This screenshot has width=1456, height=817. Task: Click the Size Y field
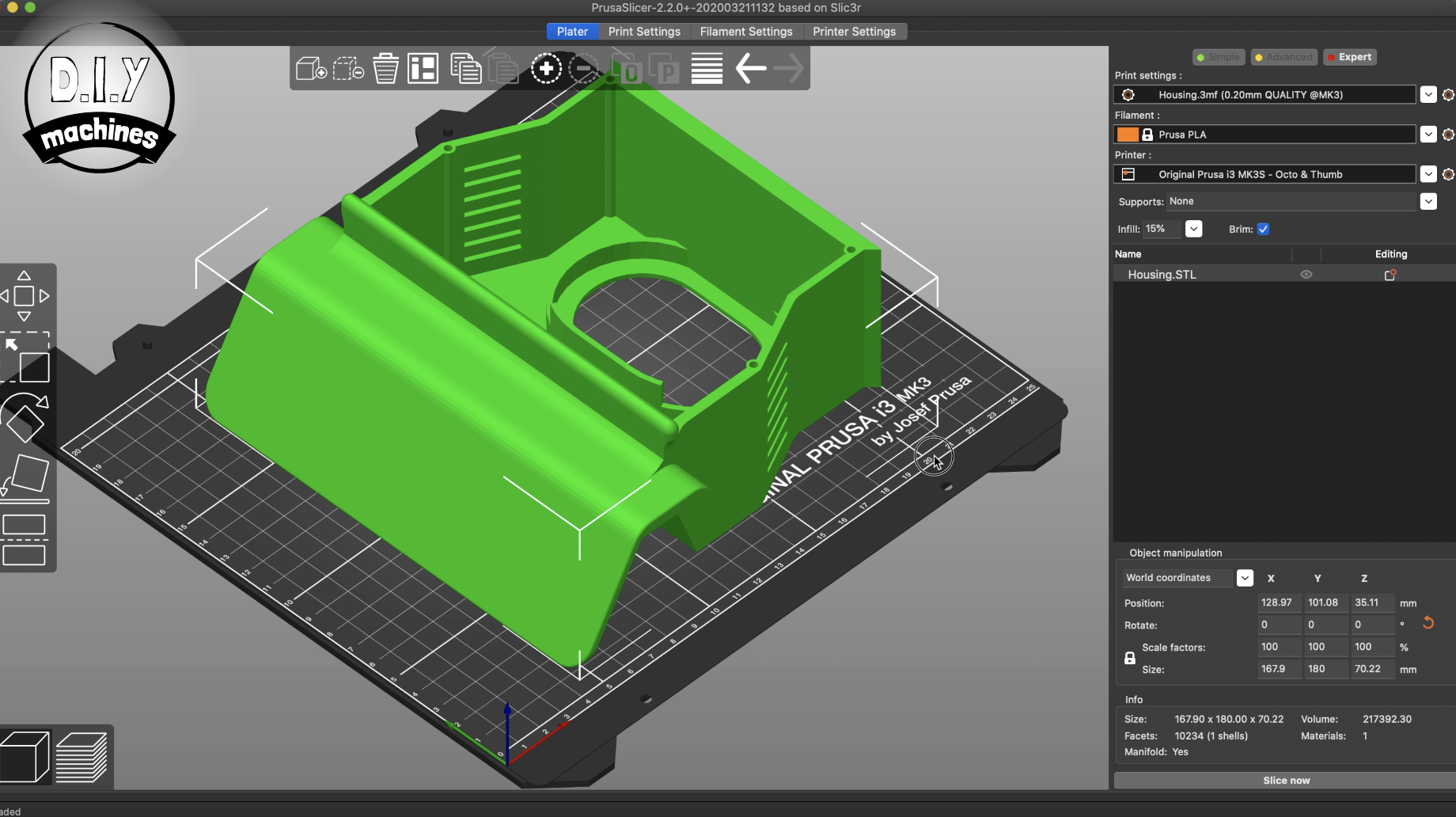point(1325,669)
